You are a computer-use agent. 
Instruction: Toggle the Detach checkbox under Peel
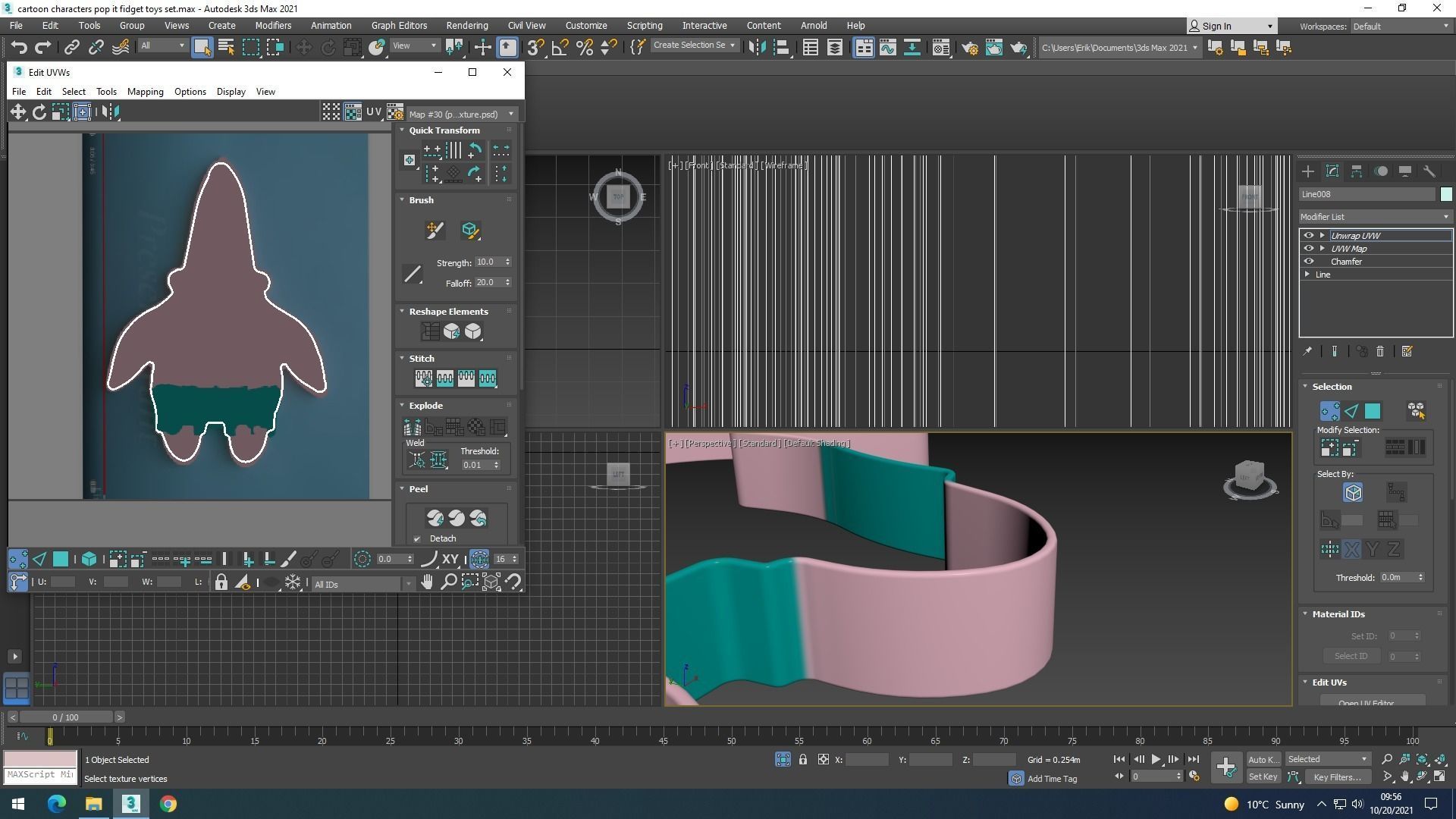click(417, 539)
